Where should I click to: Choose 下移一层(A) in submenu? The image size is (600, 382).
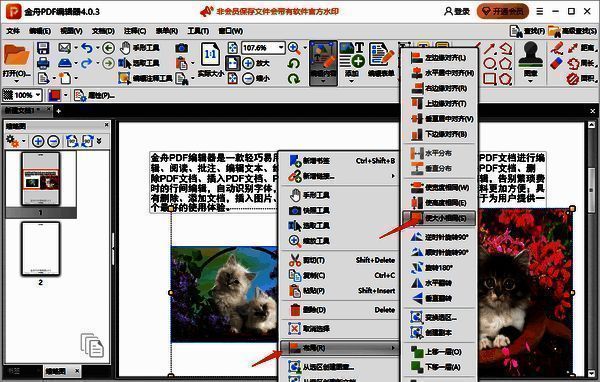click(x=439, y=367)
